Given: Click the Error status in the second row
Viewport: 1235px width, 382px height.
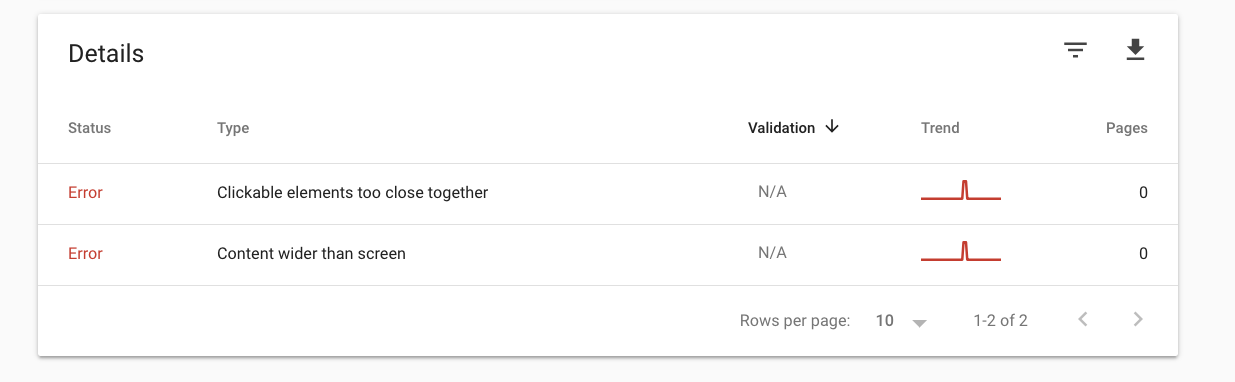Looking at the screenshot, I should (85, 253).
